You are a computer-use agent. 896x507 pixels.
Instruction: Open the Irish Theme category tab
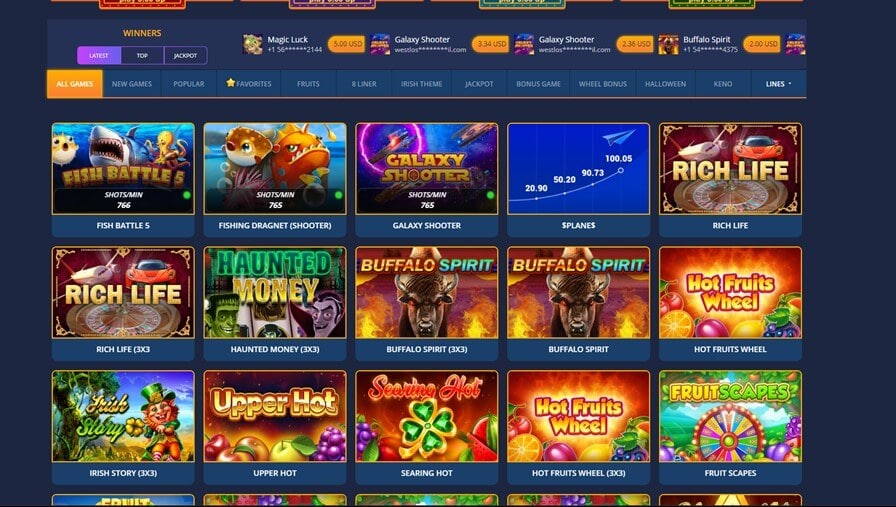tap(422, 84)
